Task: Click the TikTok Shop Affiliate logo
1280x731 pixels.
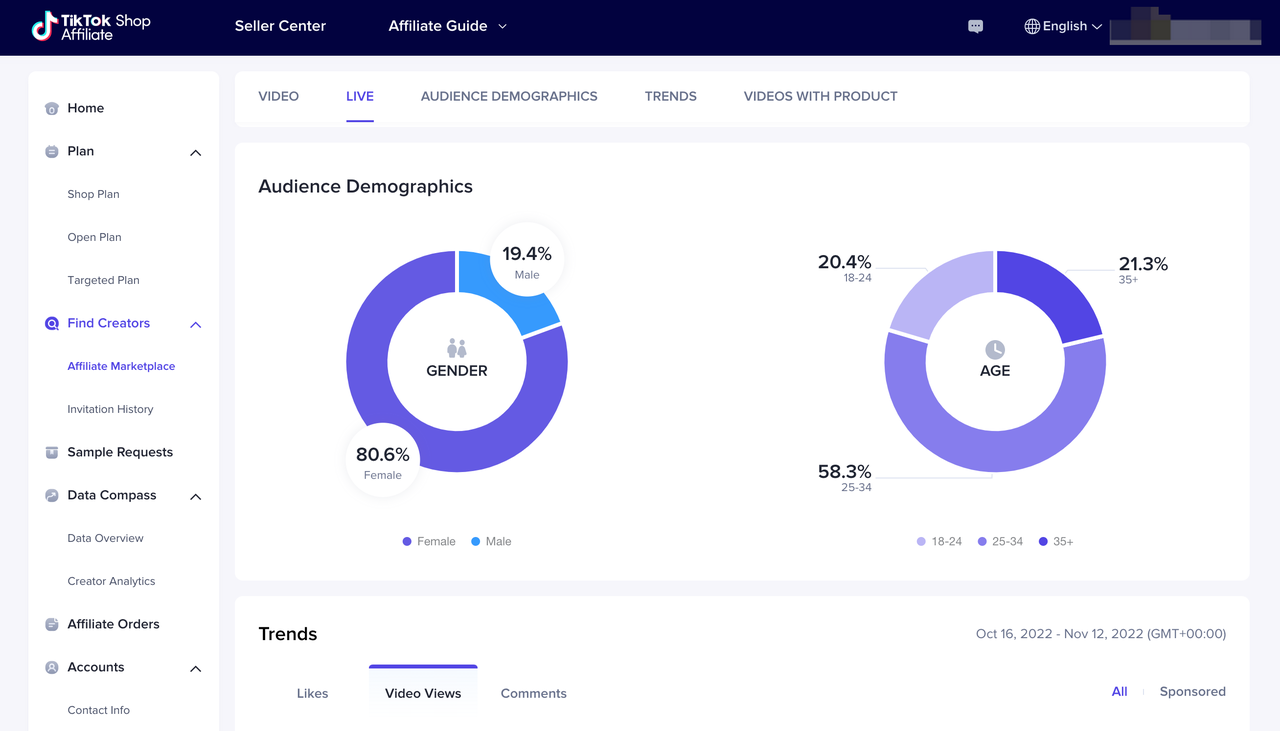Action: coord(90,27)
